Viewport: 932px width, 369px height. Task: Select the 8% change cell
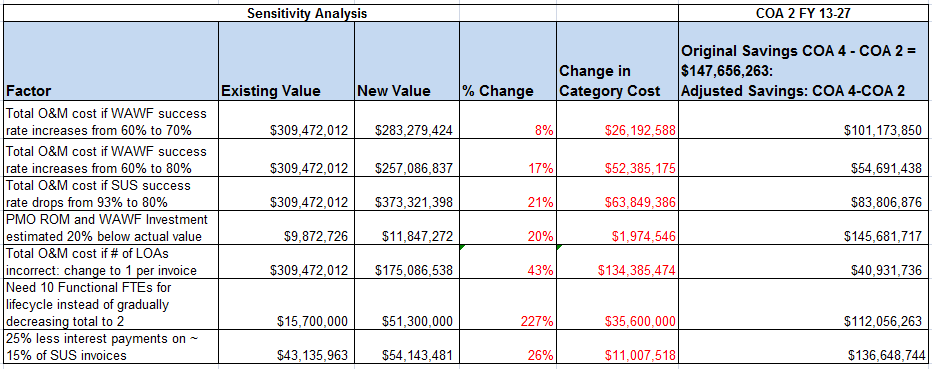click(x=508, y=121)
